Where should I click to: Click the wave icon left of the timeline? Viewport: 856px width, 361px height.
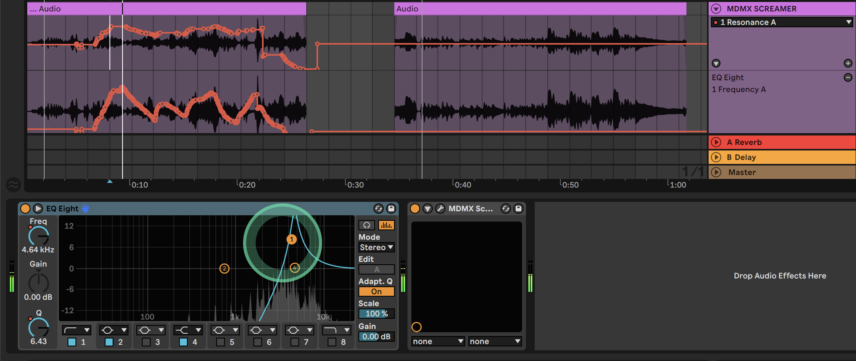coord(13,185)
